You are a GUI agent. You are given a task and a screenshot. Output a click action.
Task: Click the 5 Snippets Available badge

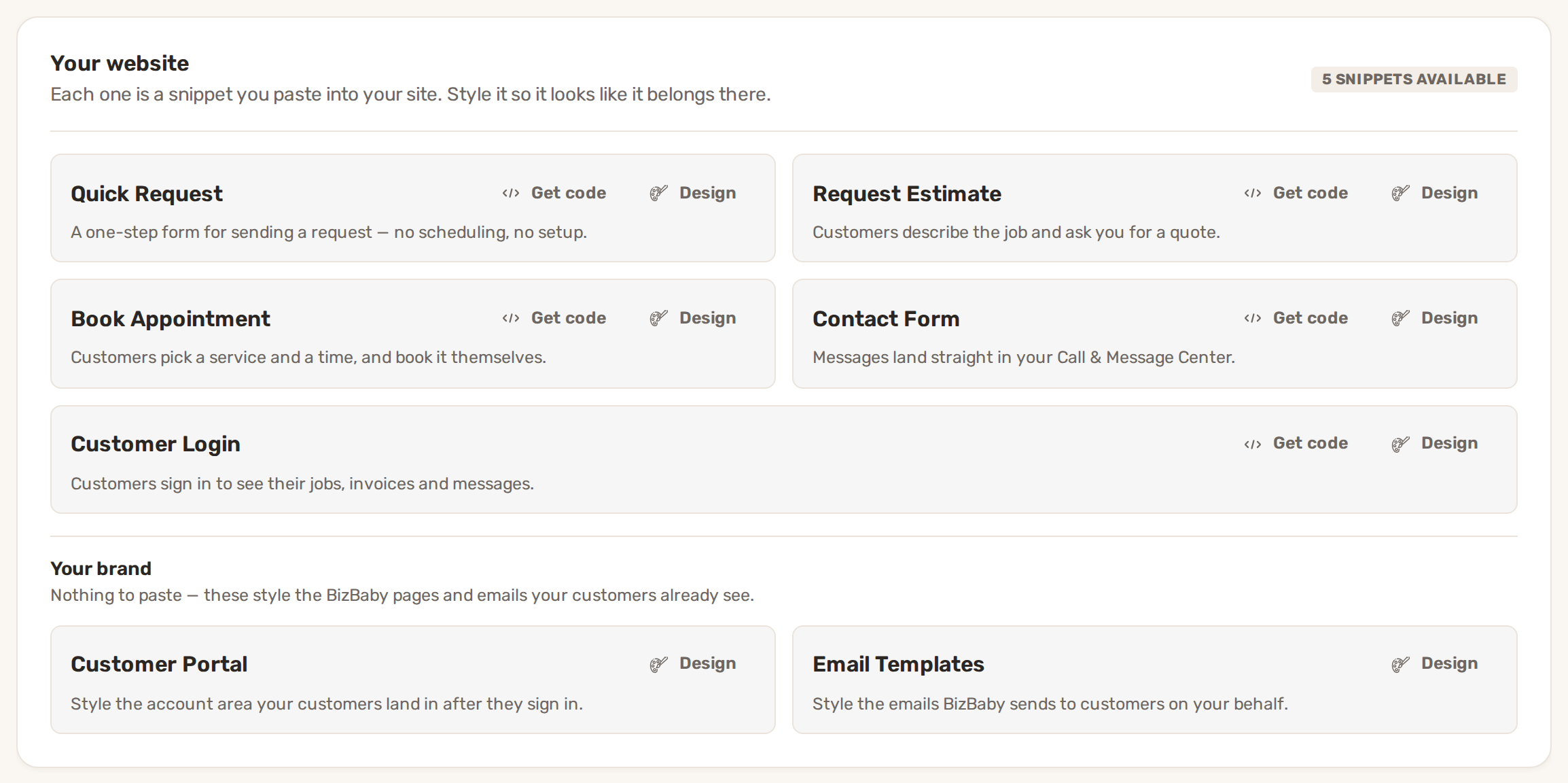(x=1414, y=80)
